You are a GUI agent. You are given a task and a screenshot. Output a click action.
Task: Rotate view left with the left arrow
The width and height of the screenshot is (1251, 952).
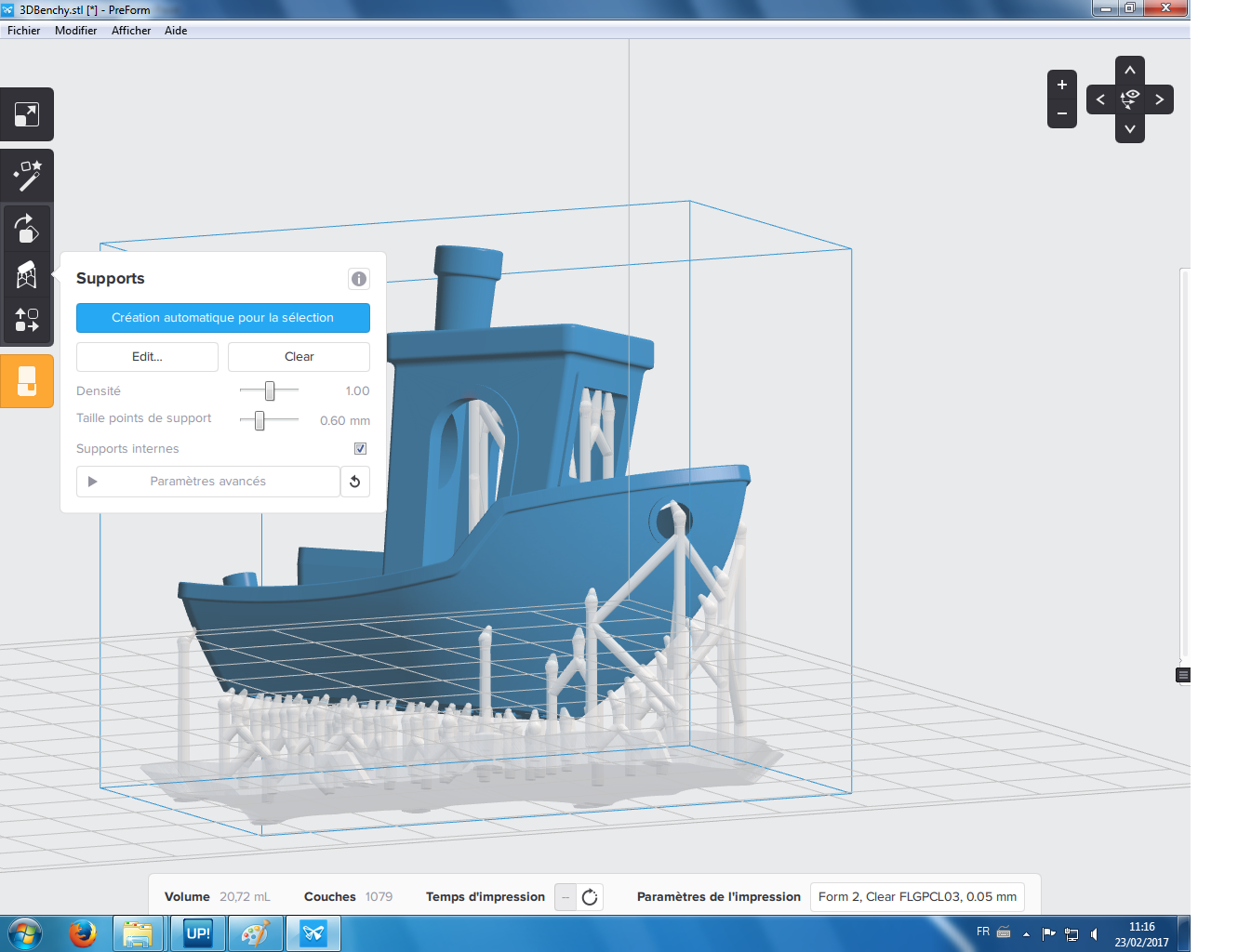pos(1100,99)
